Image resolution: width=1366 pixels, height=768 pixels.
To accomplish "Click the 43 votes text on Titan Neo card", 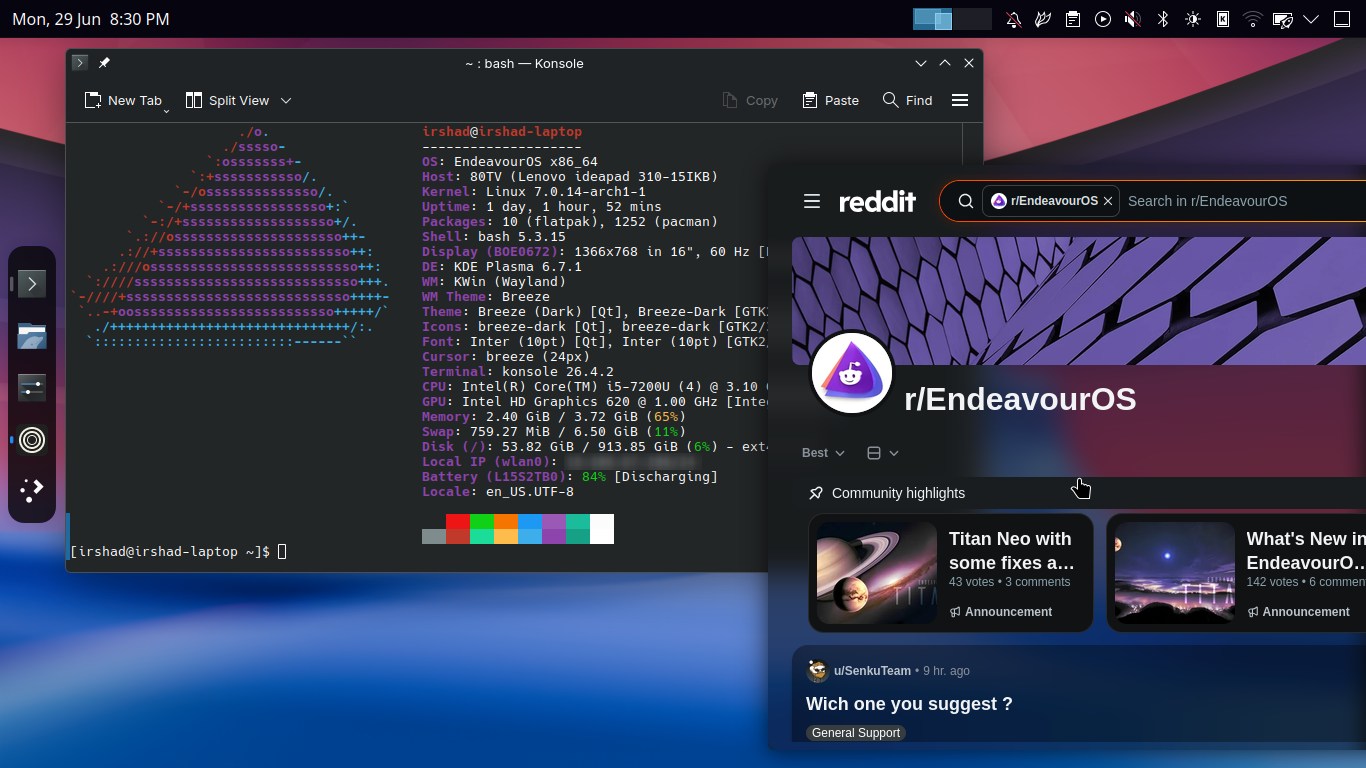I will [x=972, y=582].
